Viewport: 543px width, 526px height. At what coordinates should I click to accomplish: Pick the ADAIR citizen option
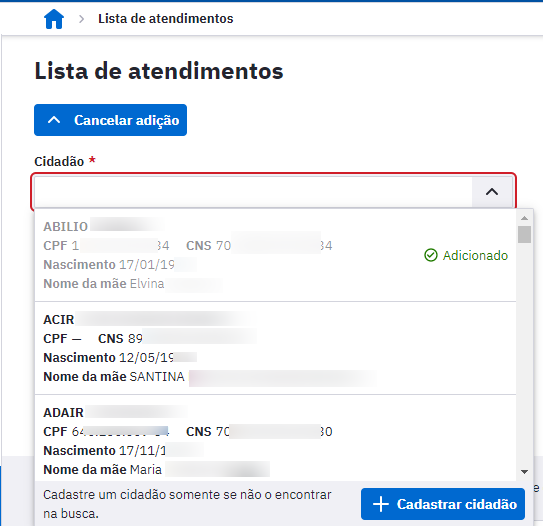[x=275, y=438]
